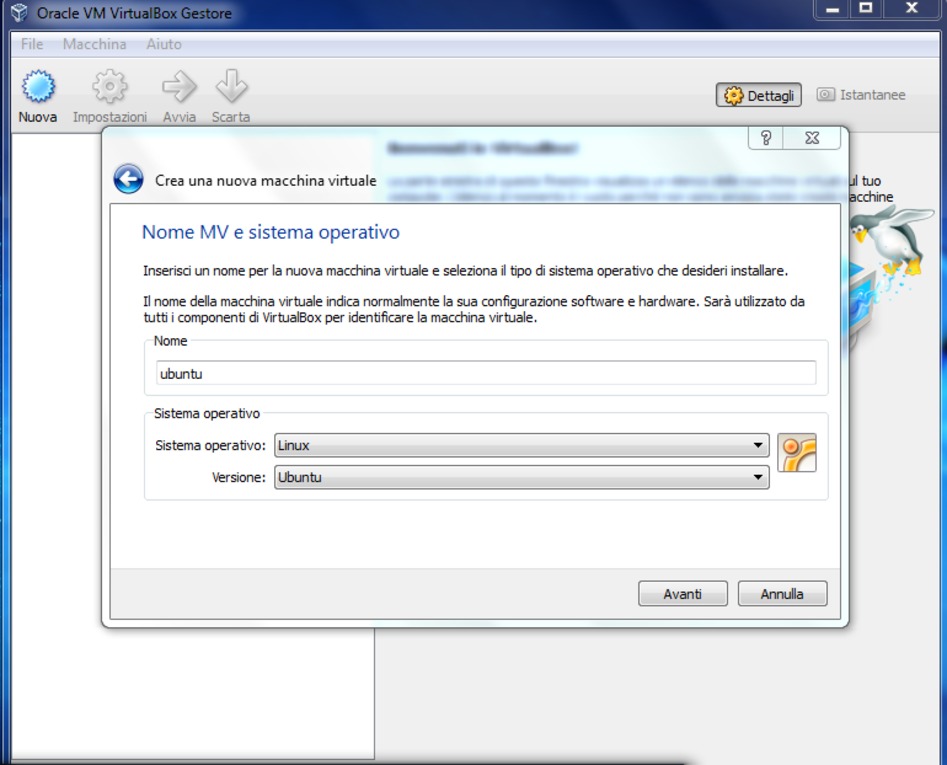This screenshot has width=947, height=765.
Task: Open the Versione dropdown
Action: pos(522,477)
